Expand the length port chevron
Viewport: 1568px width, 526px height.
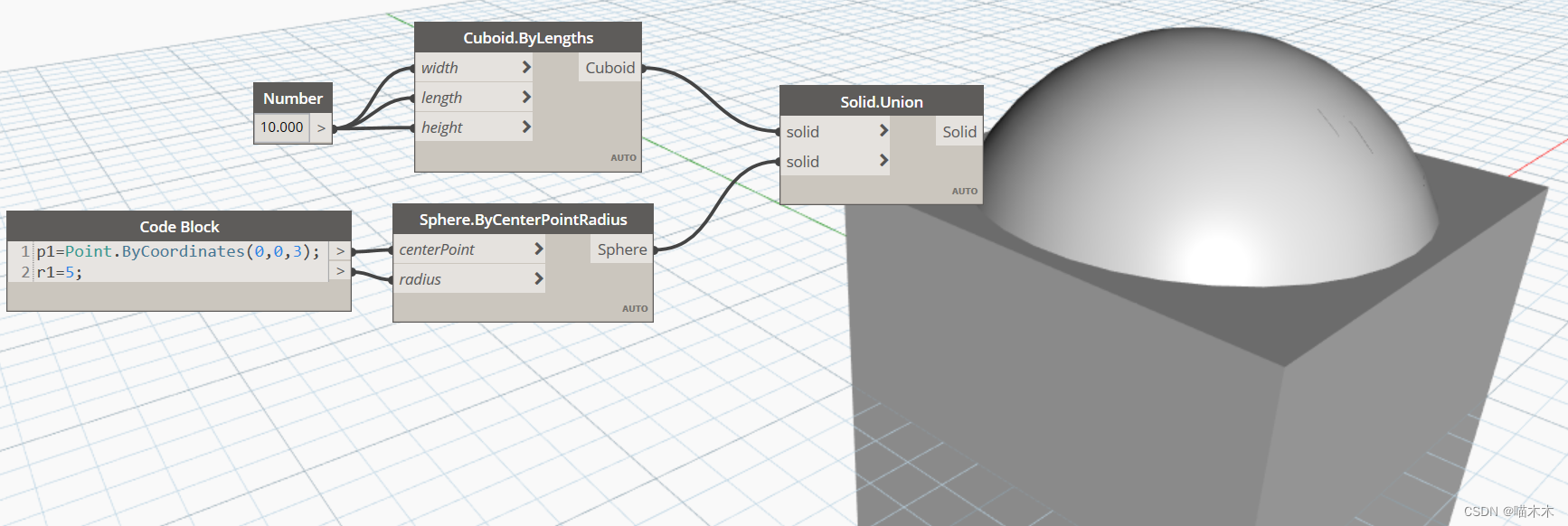pyautogui.click(x=526, y=98)
